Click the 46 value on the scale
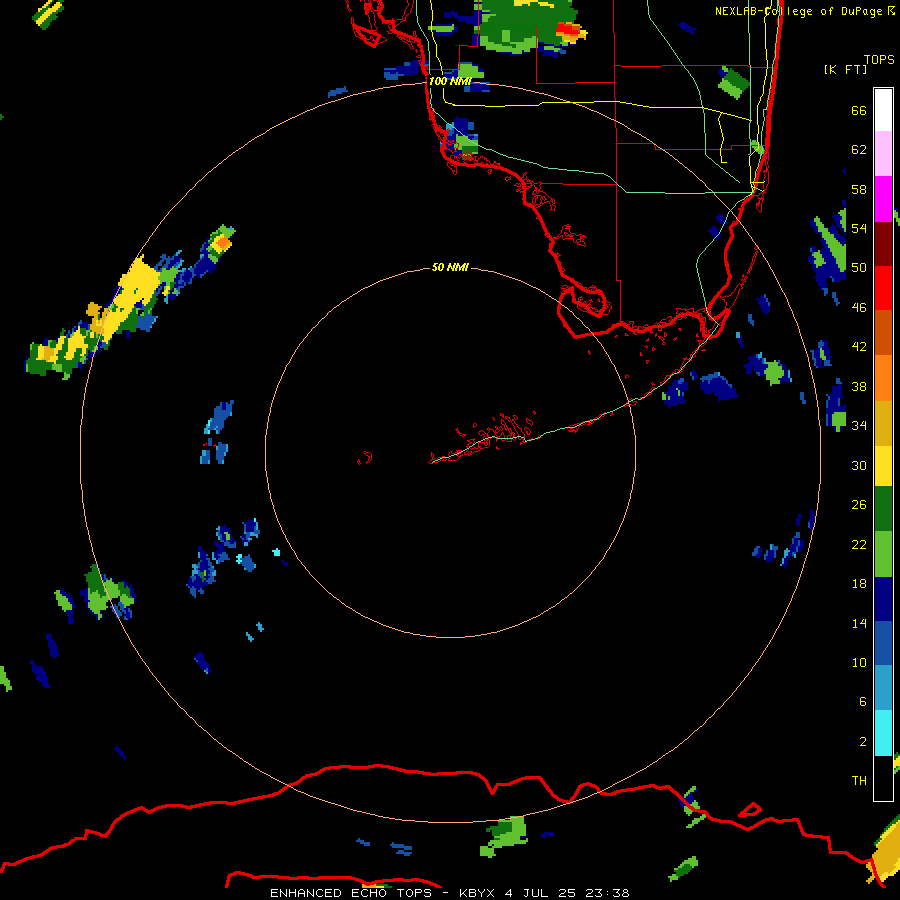 click(859, 307)
